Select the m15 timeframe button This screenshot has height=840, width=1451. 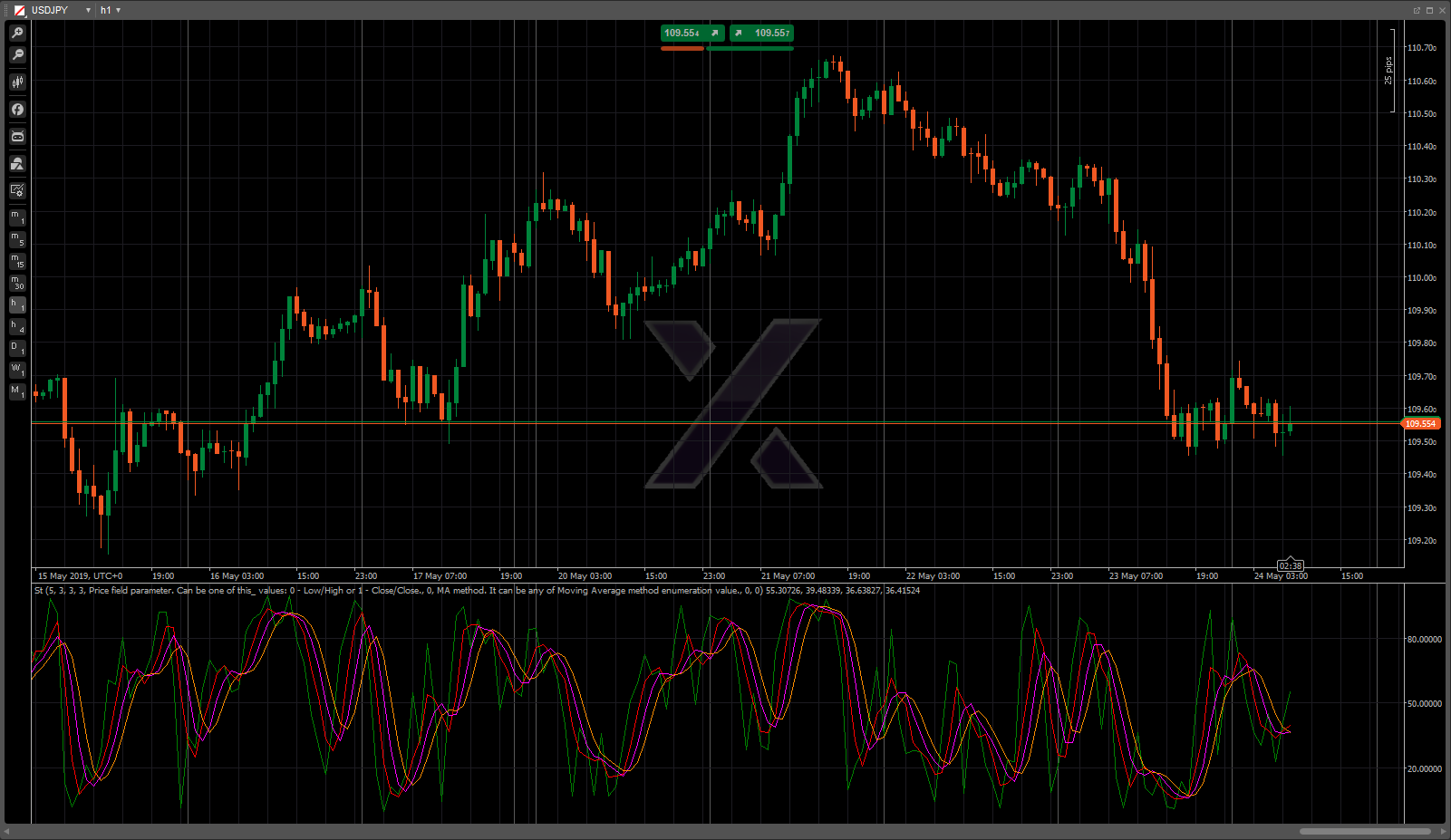(x=17, y=261)
